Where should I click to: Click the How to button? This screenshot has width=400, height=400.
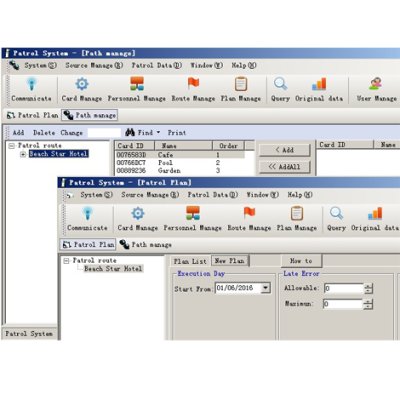(x=301, y=261)
